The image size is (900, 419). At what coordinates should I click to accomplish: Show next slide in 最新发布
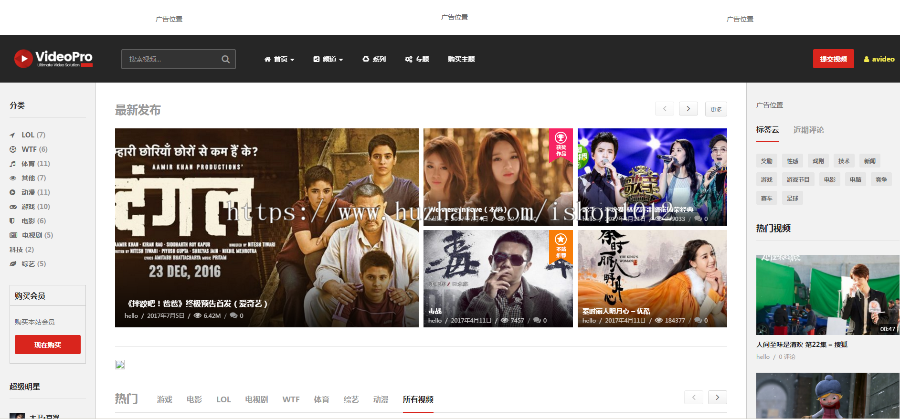pos(688,108)
